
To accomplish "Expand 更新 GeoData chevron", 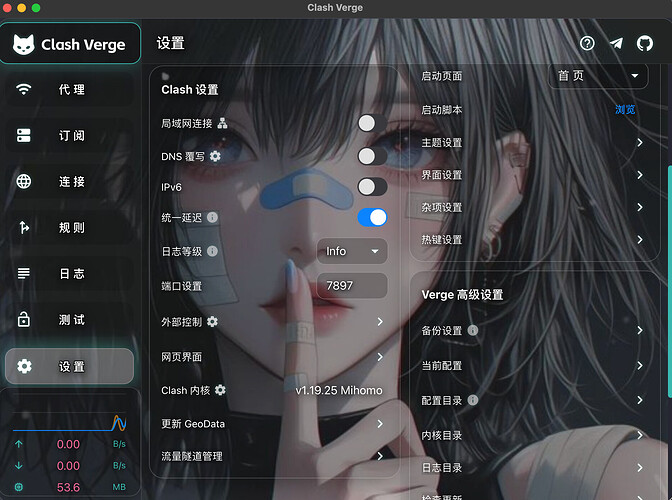I will click(x=380, y=424).
